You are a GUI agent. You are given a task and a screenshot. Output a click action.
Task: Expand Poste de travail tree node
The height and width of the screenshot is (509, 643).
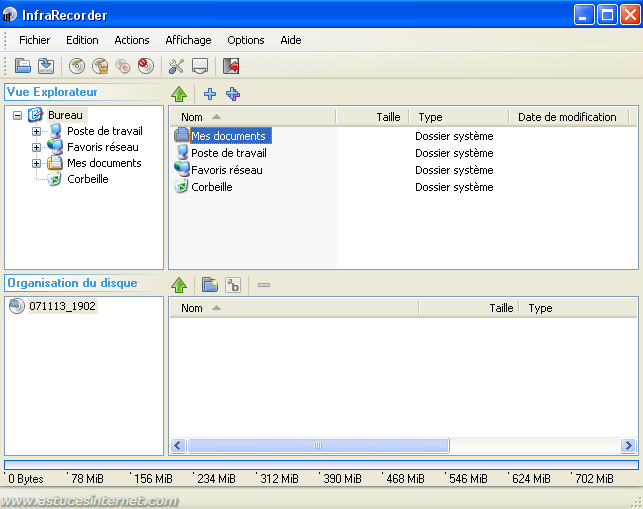(x=36, y=131)
